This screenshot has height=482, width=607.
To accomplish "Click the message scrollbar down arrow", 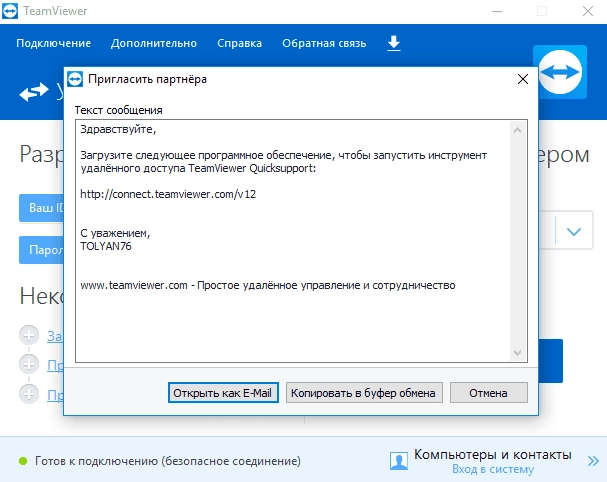I will point(518,352).
